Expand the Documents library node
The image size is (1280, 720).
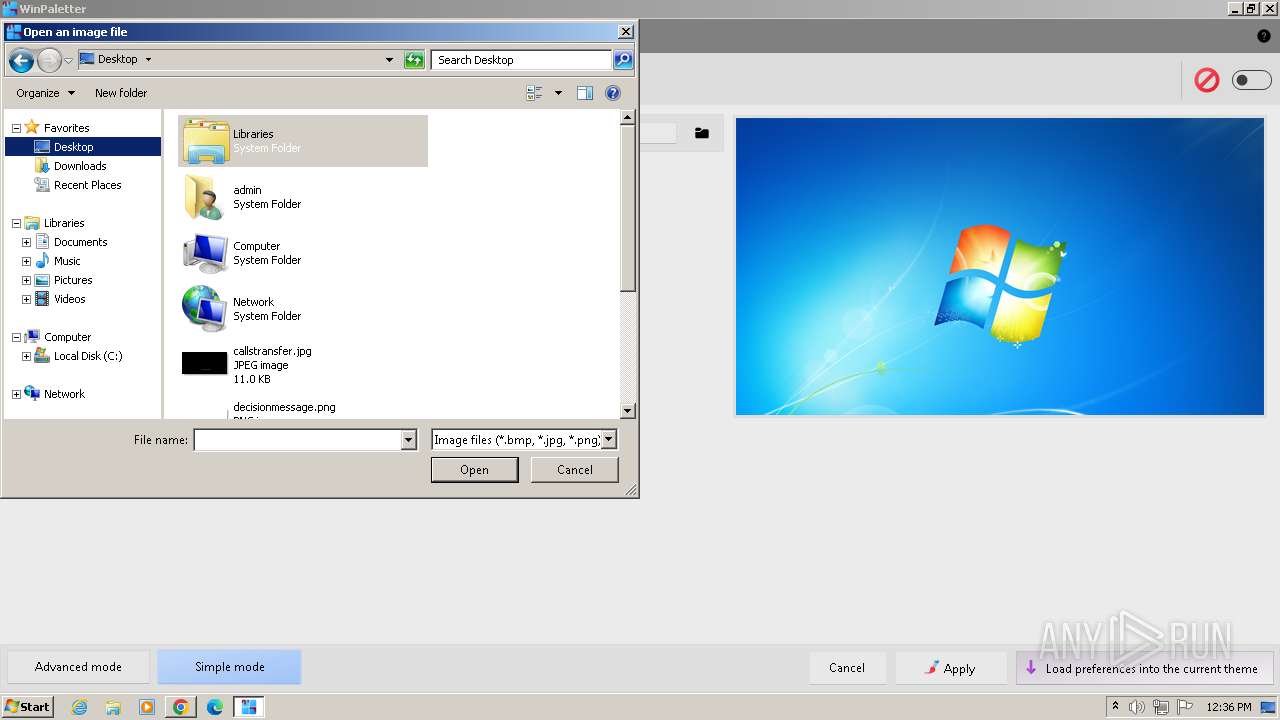coord(26,242)
